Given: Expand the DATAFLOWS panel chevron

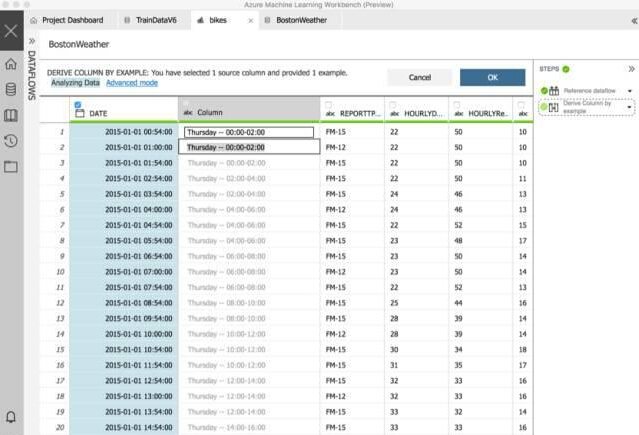Looking at the screenshot, I should pyautogui.click(x=31, y=42).
